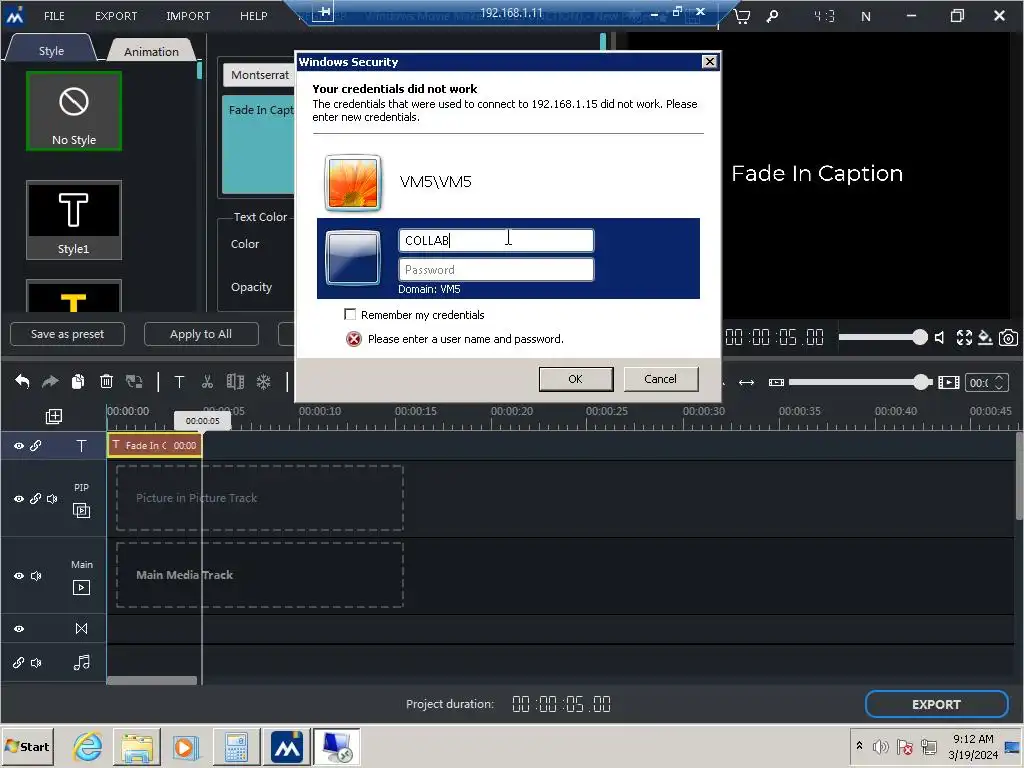Switch to the Style tab
This screenshot has width=1024, height=768.
click(51, 50)
